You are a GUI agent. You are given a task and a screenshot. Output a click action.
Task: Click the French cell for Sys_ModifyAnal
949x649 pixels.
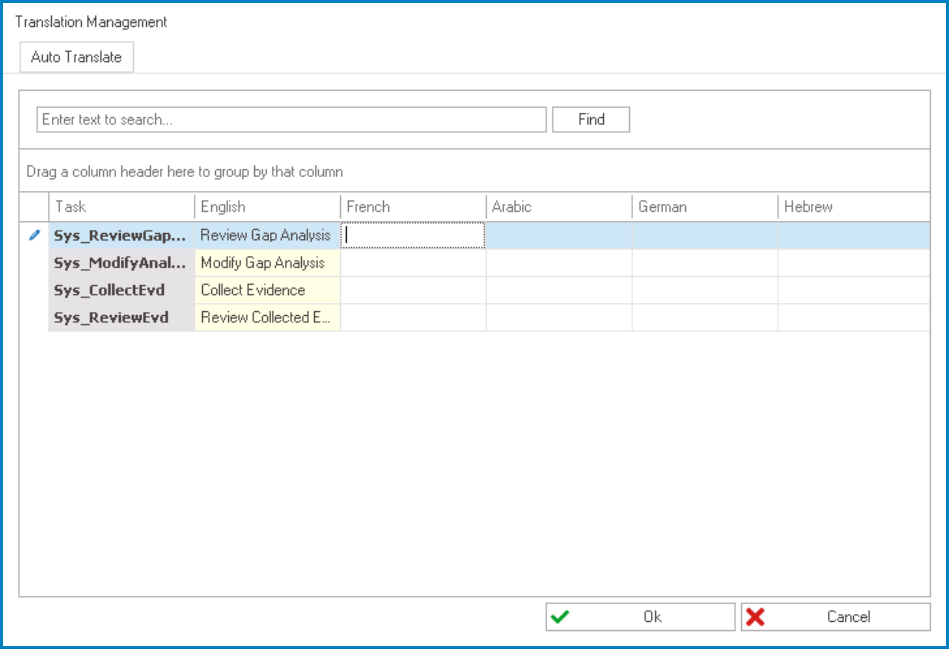(412, 262)
